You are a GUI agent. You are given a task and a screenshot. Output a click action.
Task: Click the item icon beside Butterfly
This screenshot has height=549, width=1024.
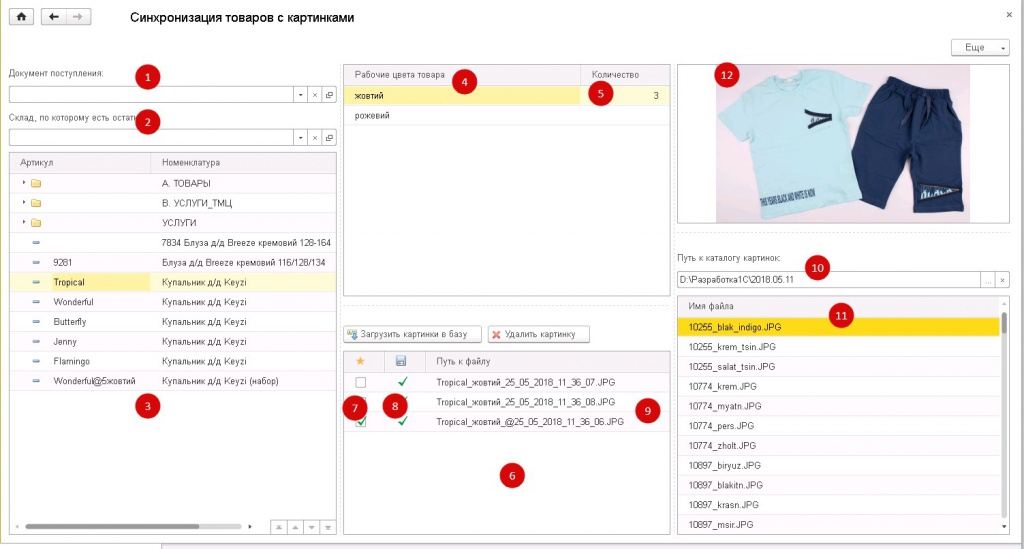pyautogui.click(x=36, y=322)
